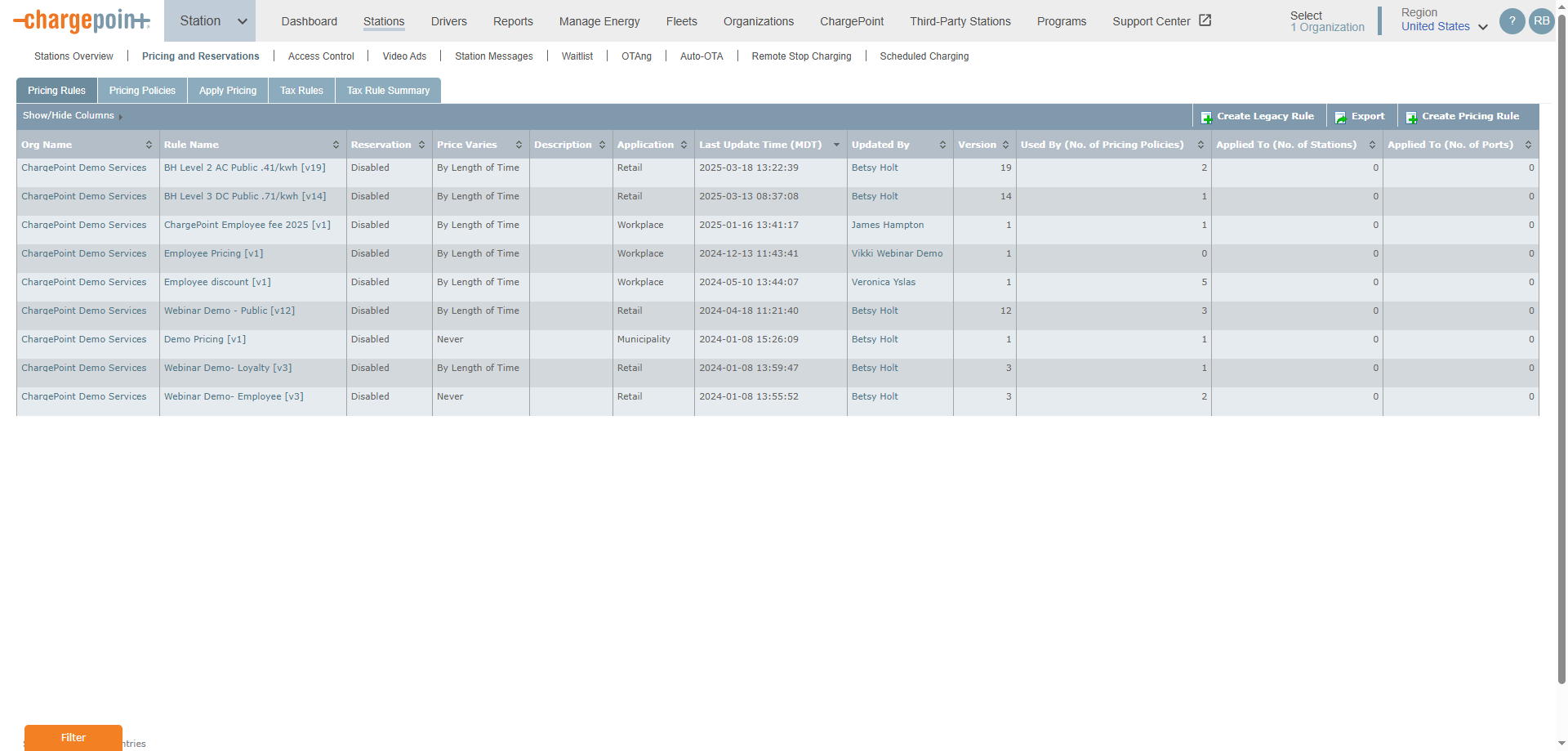Open rule BH Level 3 DC Public .71/kwh
Image resolution: width=1568 pixels, height=751 pixels.
[245, 196]
